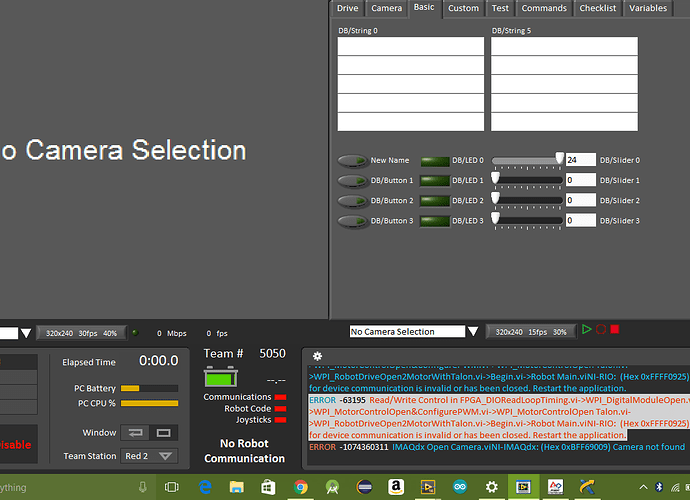Image resolution: width=690 pixels, height=500 pixels.
Task: Open Amazon app from taskbar
Action: pyautogui.click(x=396, y=487)
